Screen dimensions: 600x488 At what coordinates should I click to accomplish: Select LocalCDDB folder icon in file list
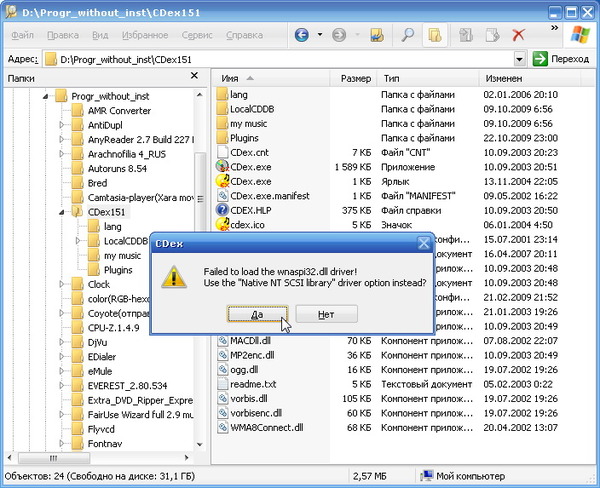pyautogui.click(x=222, y=109)
